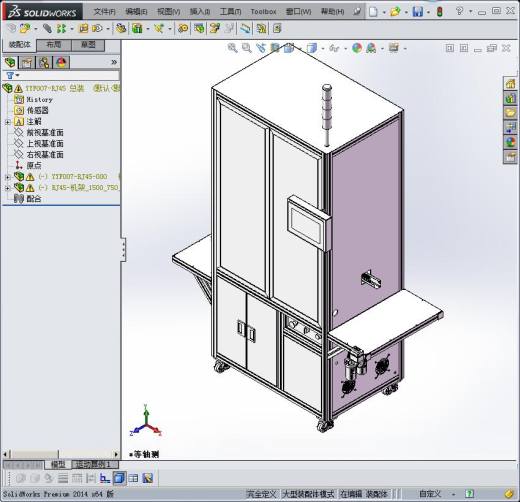Click the View Settings monitor icon
This screenshot has width=520, height=502.
pos(394,48)
